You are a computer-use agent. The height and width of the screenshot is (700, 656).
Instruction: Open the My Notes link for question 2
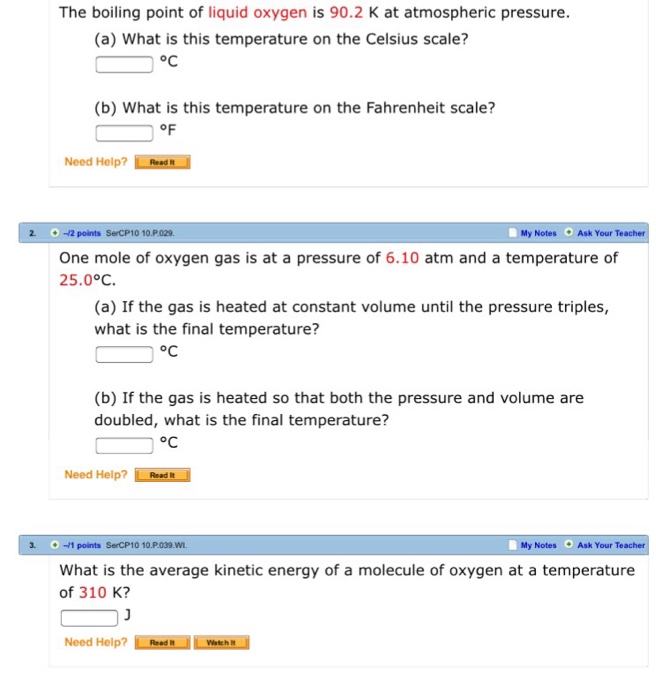coord(538,233)
